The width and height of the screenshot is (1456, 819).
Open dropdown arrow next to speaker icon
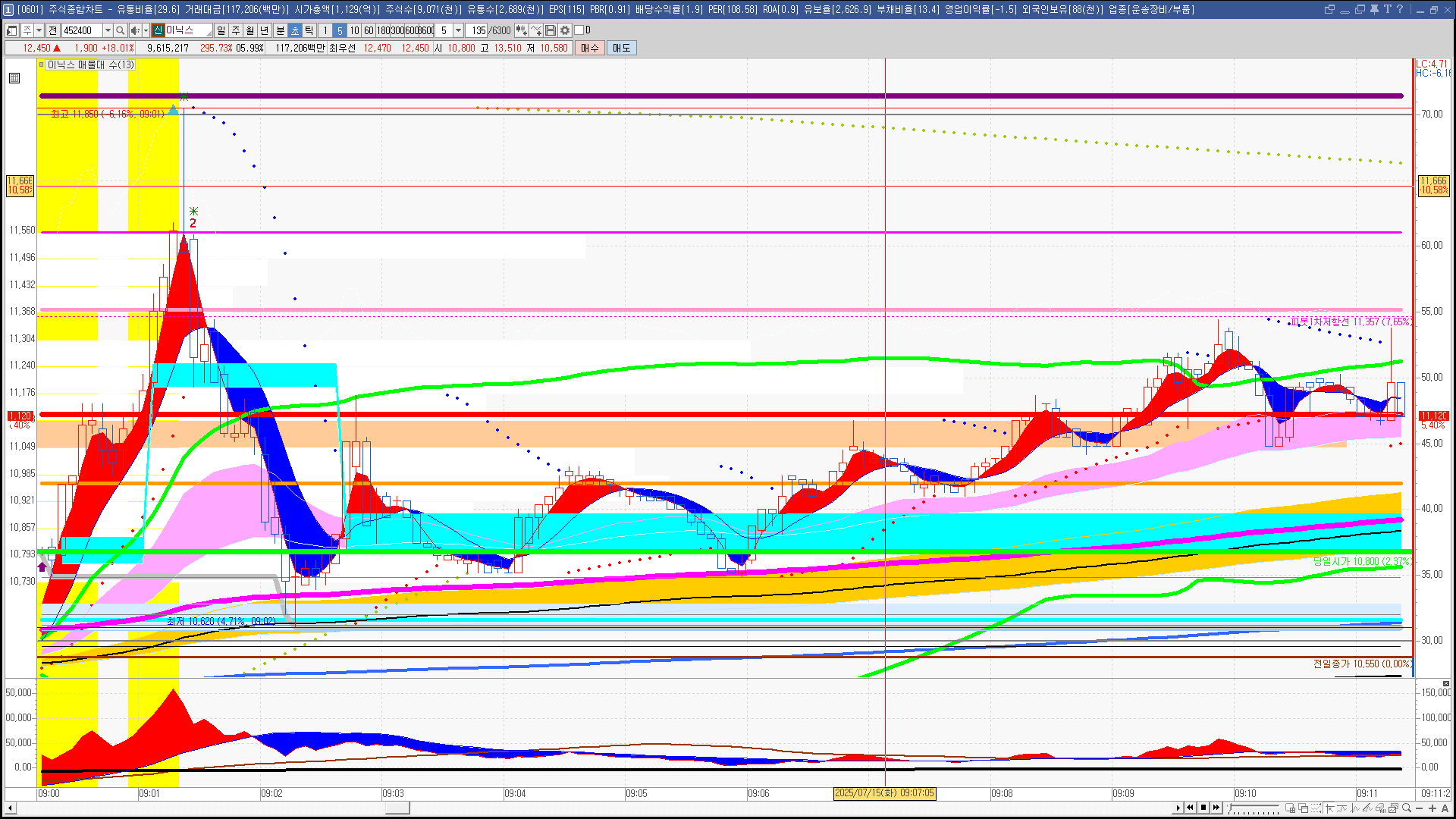click(x=146, y=30)
